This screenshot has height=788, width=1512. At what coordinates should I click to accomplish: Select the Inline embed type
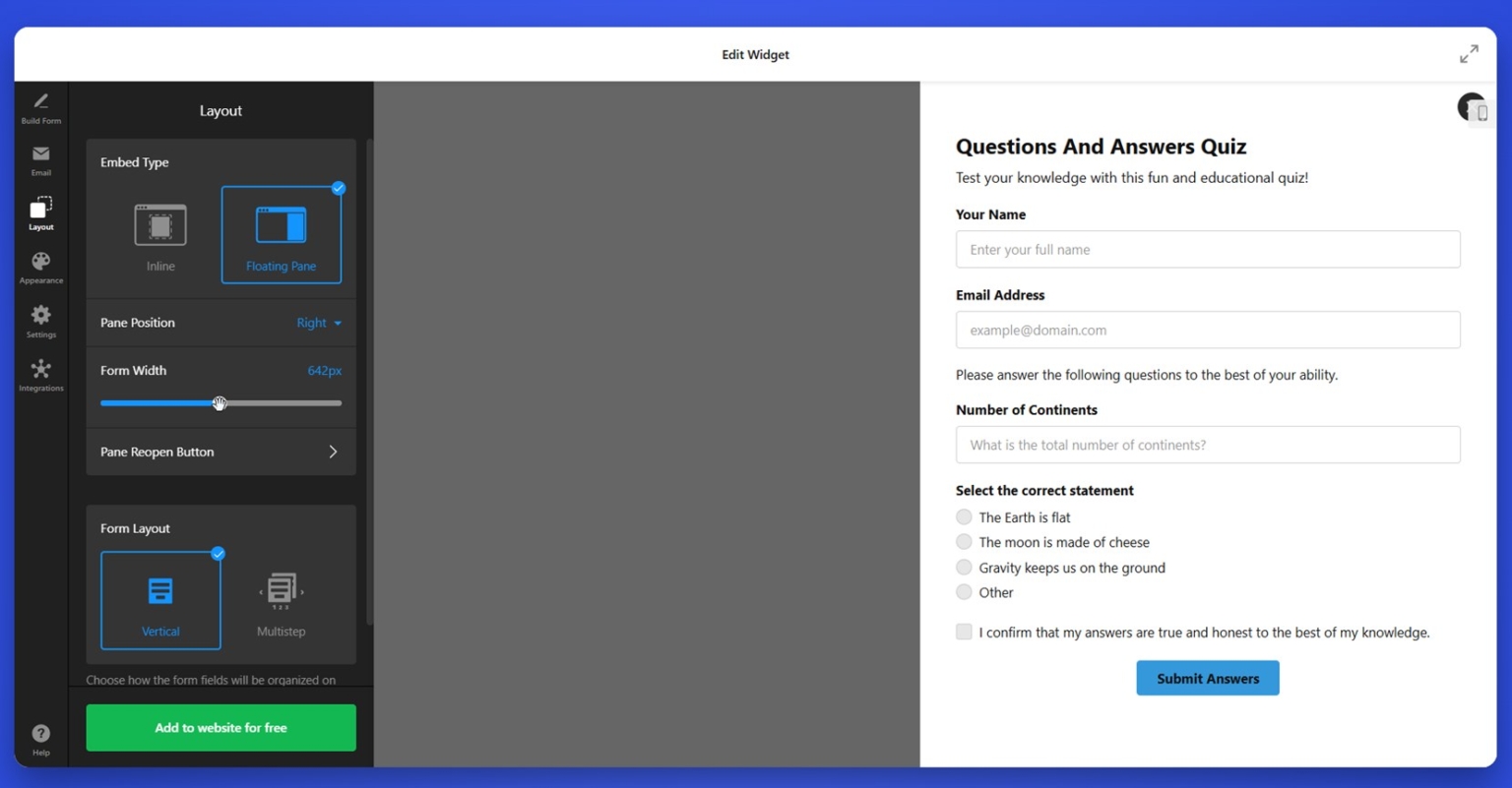pos(160,234)
